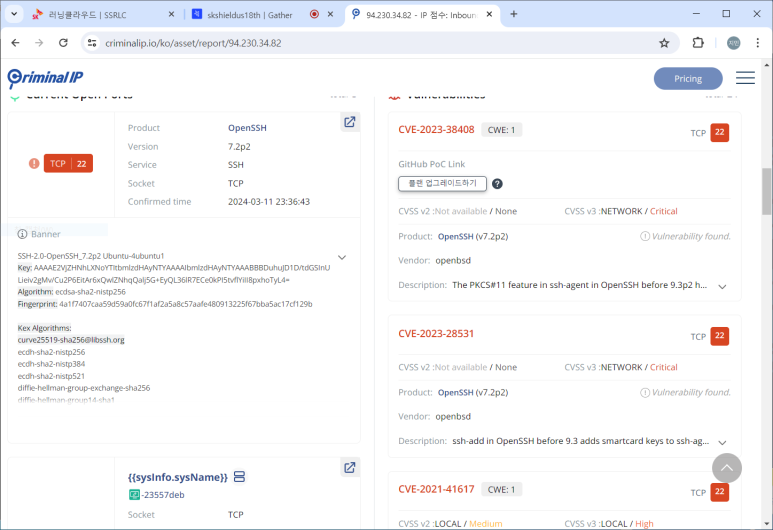Click the CWE: 1 tag for CVE-2021-41617
The image size is (773, 530).
coord(501,490)
